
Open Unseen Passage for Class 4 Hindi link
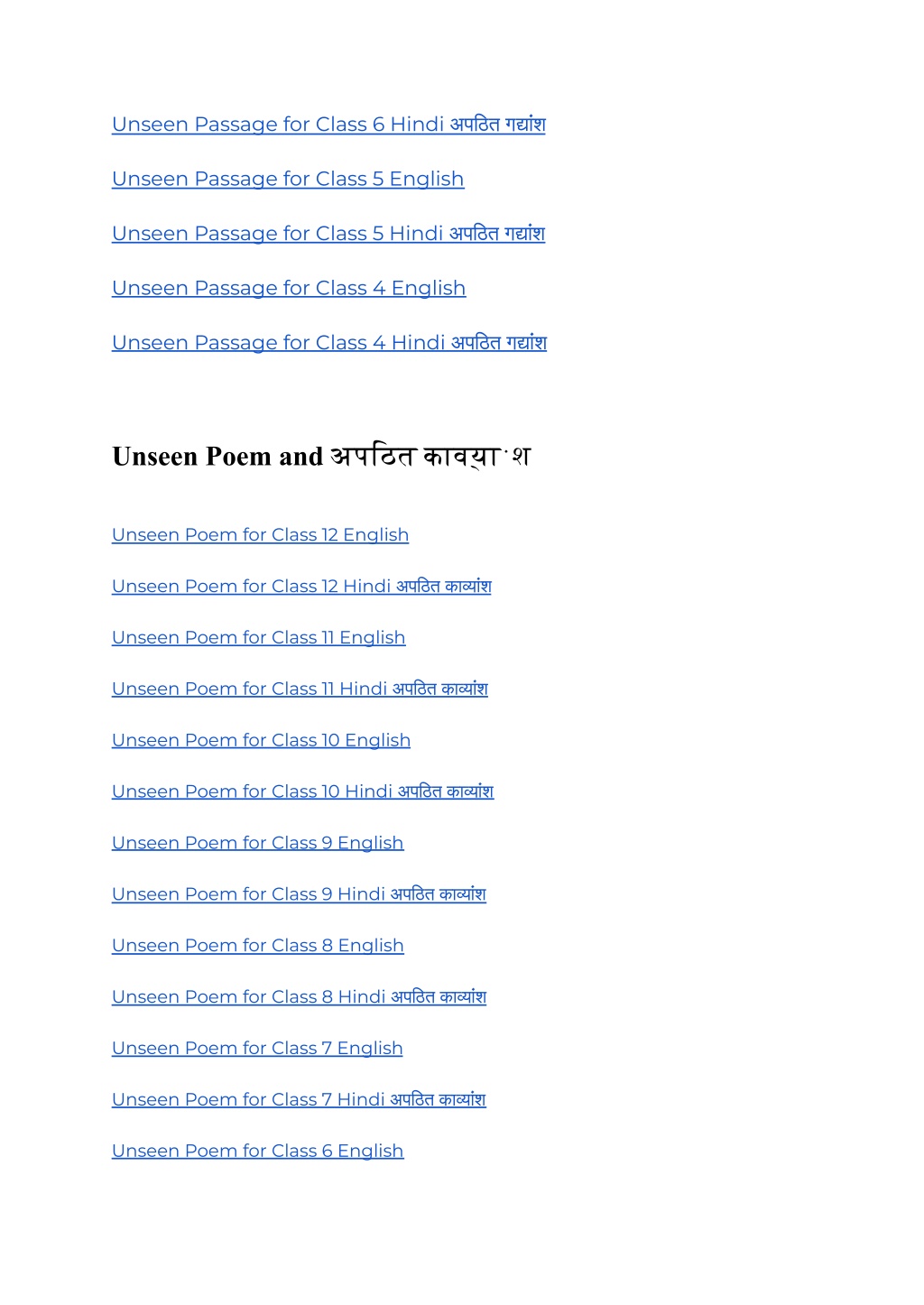pos(329,342)
